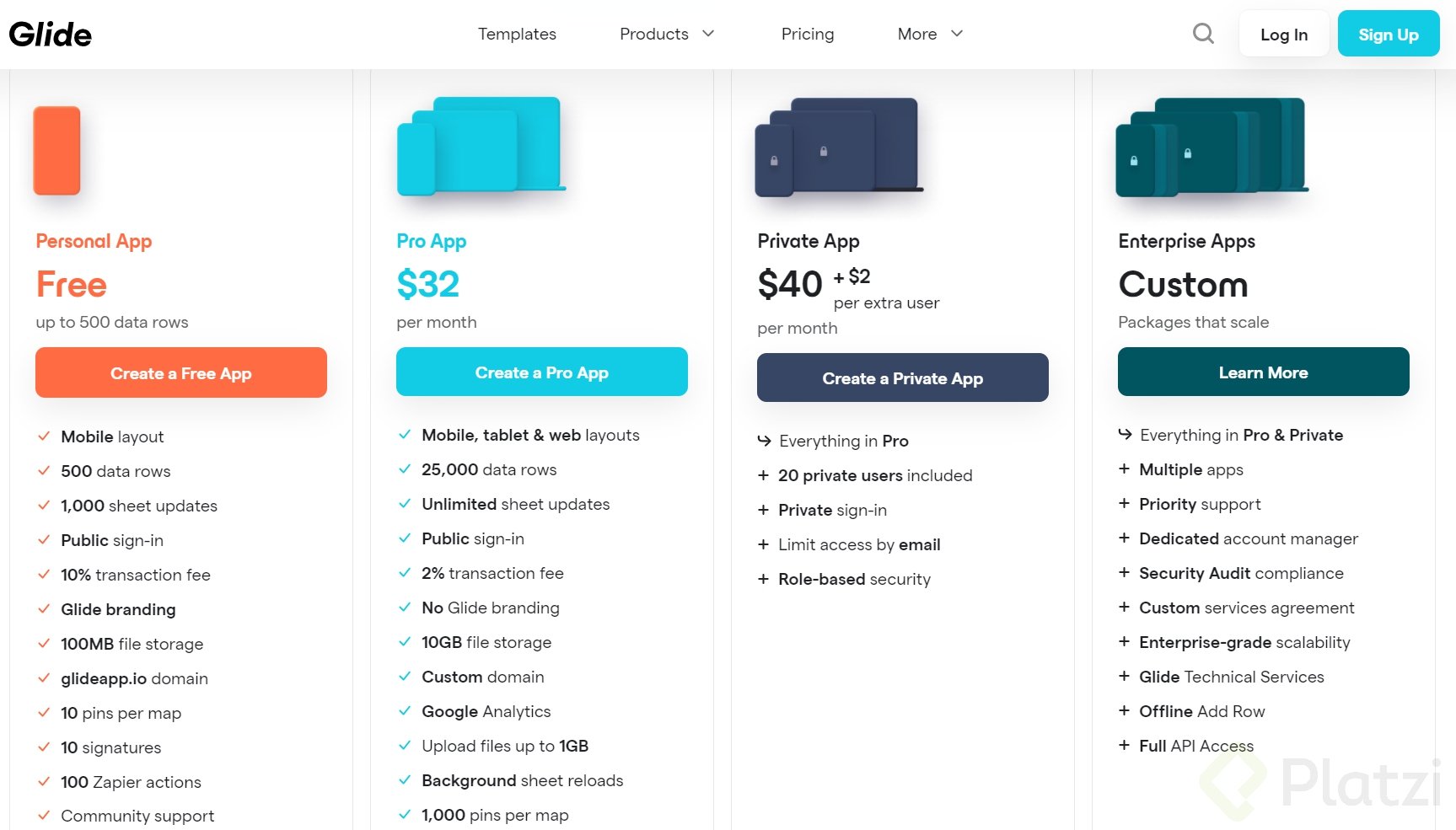
Task: Click the arrow icon beside Everything in Pro
Action: tap(764, 441)
